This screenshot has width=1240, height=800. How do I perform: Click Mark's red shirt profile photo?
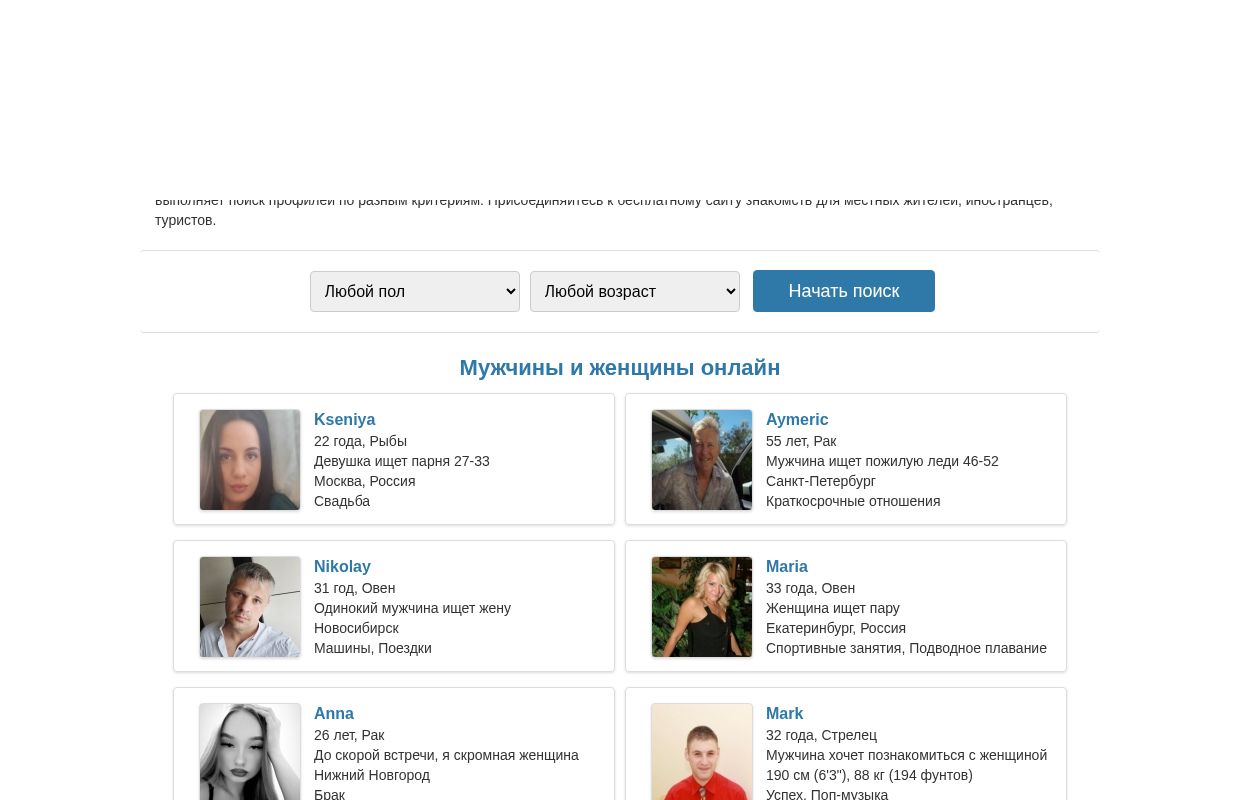tap(702, 752)
